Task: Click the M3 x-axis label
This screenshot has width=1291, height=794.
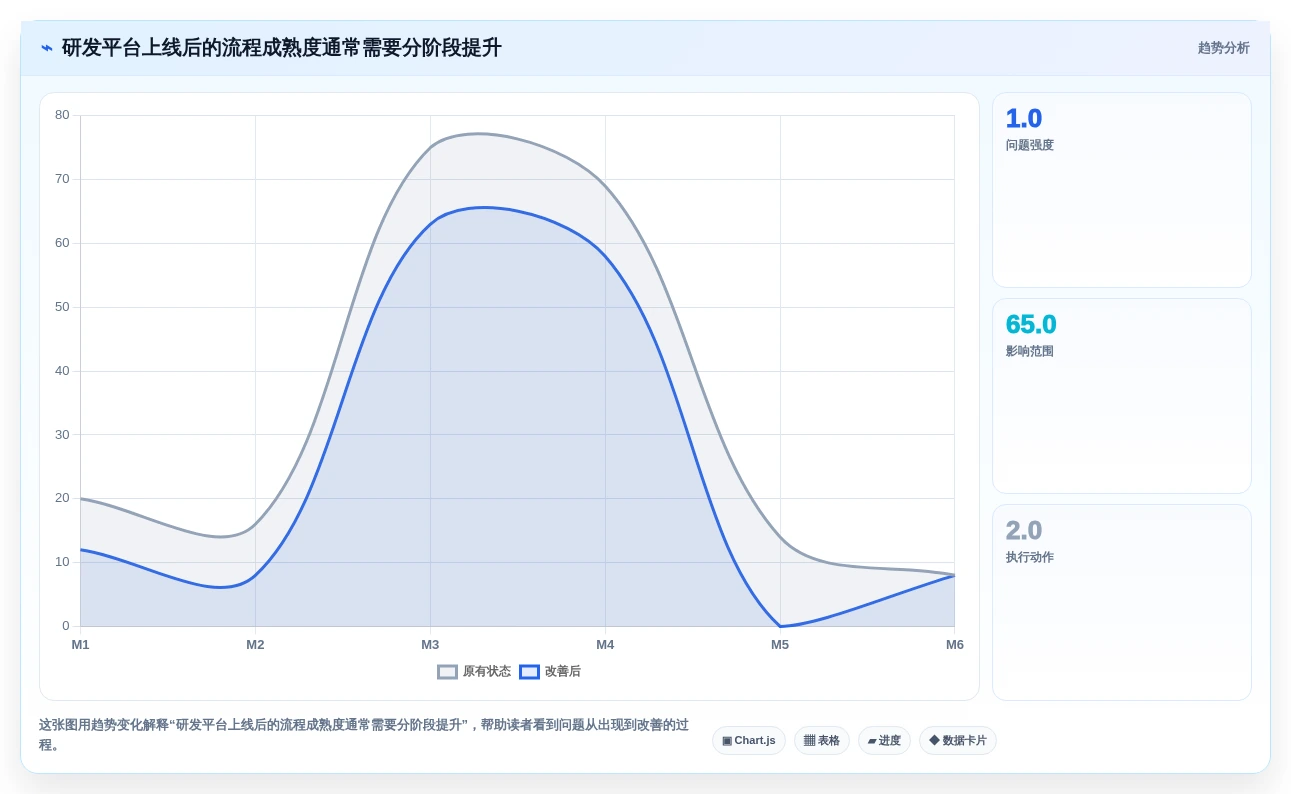Action: [x=430, y=645]
